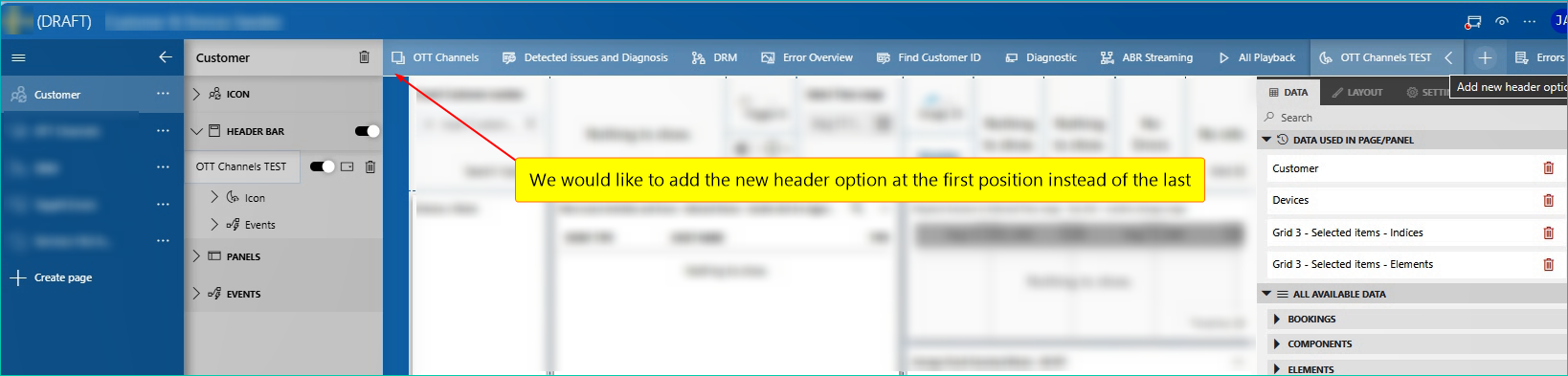Expand the BOOKINGS data group
This screenshot has width=1568, height=376.
pyautogui.click(x=1277, y=319)
